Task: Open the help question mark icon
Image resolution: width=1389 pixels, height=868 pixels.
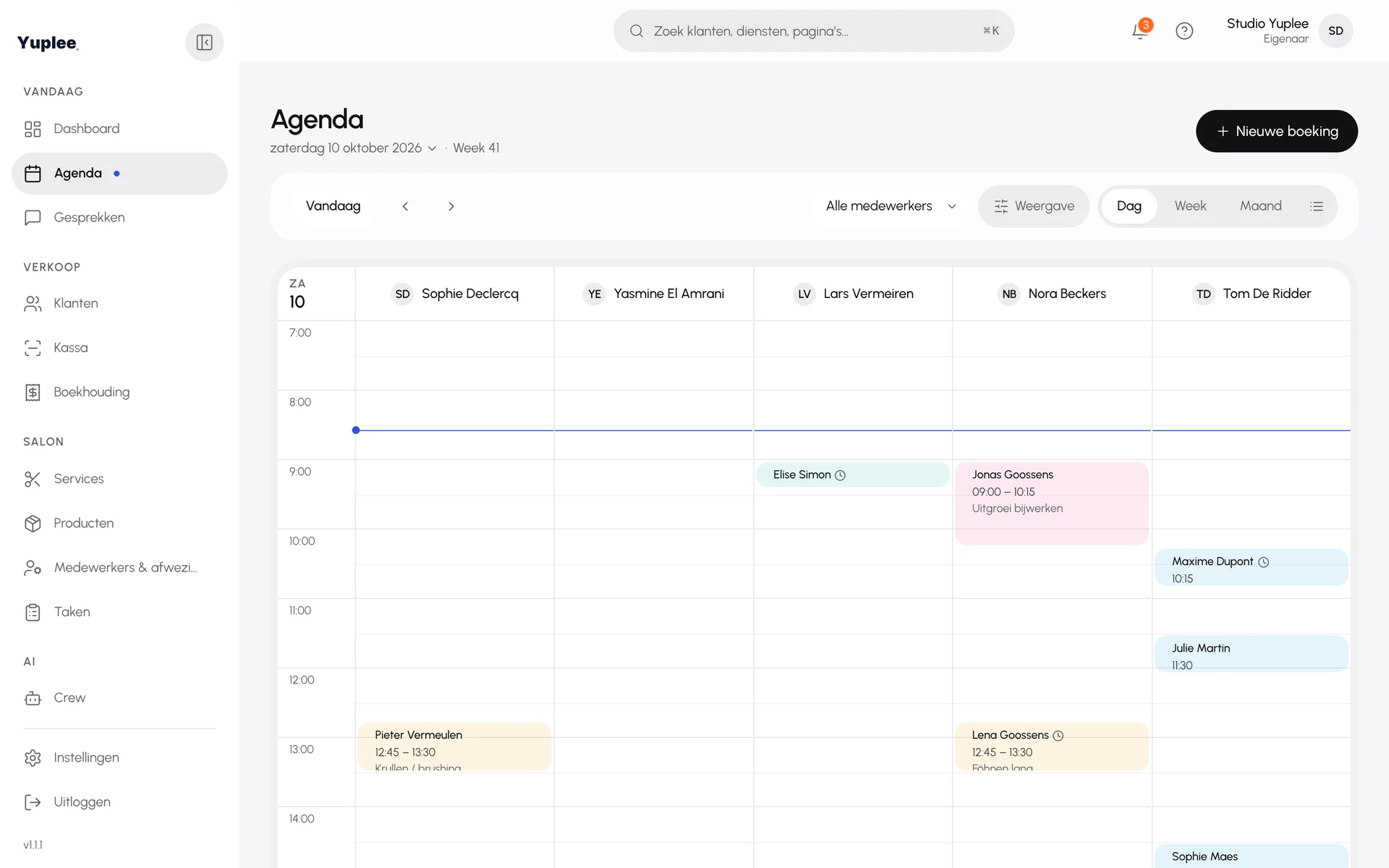Action: point(1184,31)
